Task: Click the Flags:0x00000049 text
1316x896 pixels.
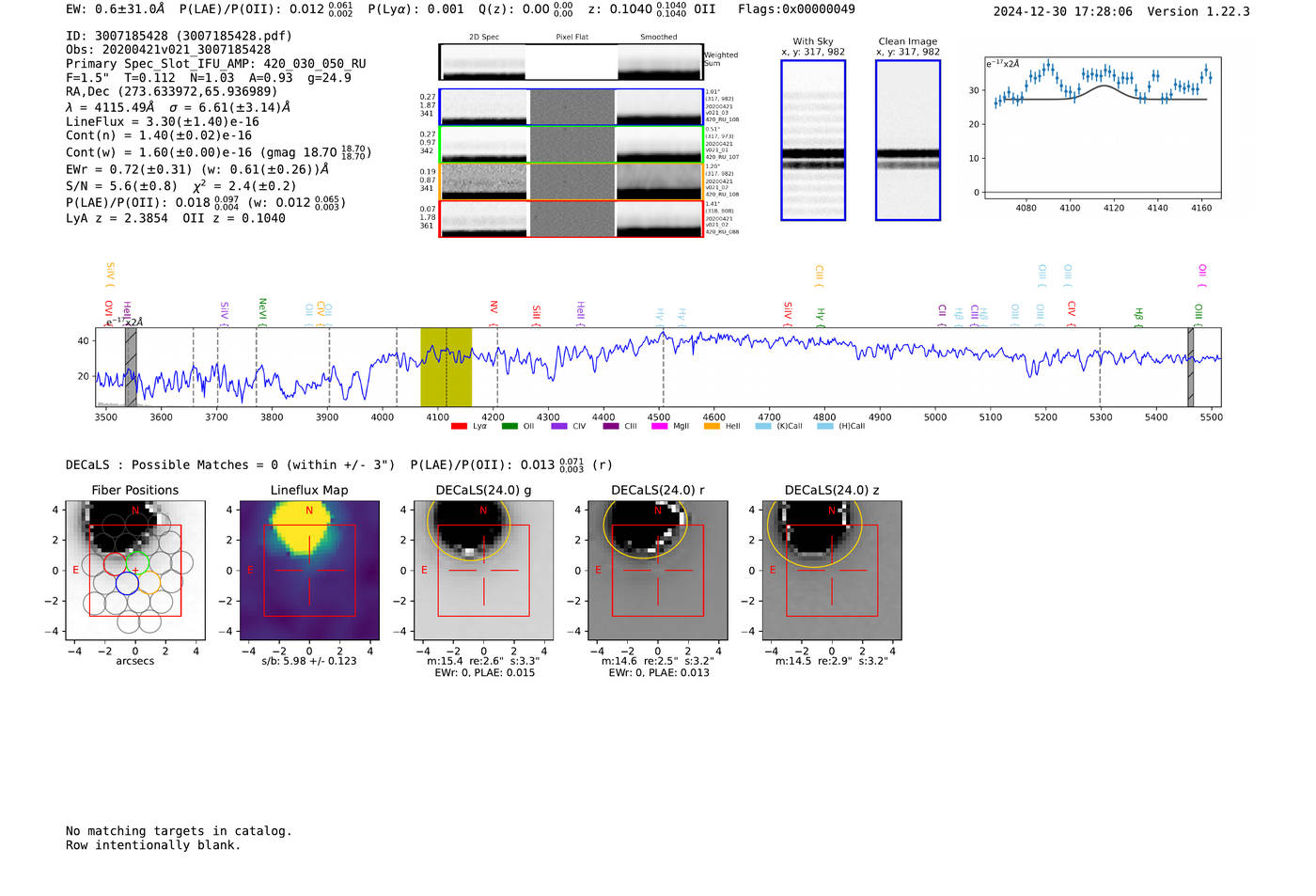Action: (x=796, y=9)
